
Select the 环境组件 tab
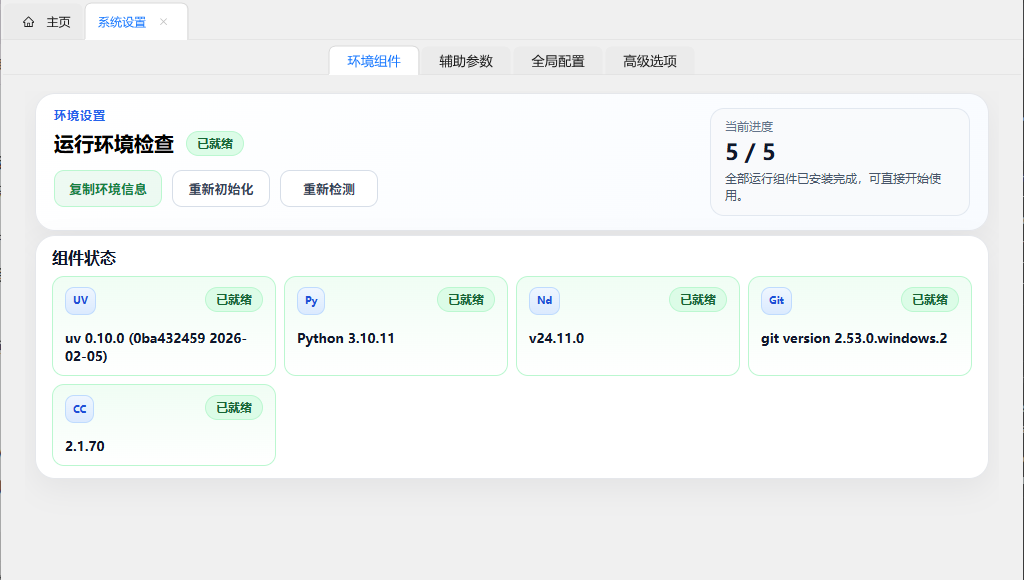coord(373,60)
